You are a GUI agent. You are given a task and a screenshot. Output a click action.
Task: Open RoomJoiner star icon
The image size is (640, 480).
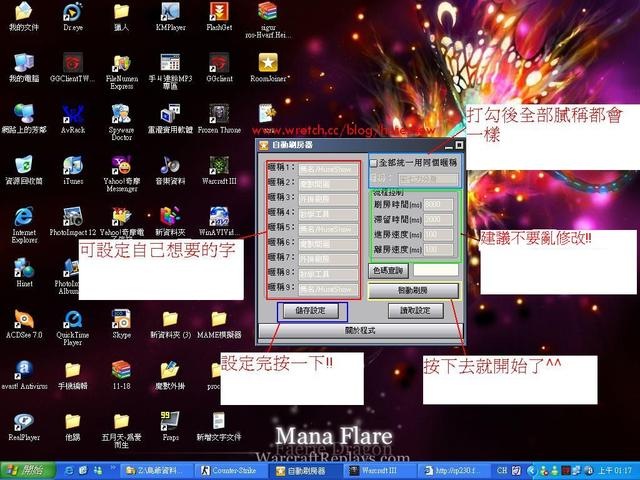coord(268,67)
